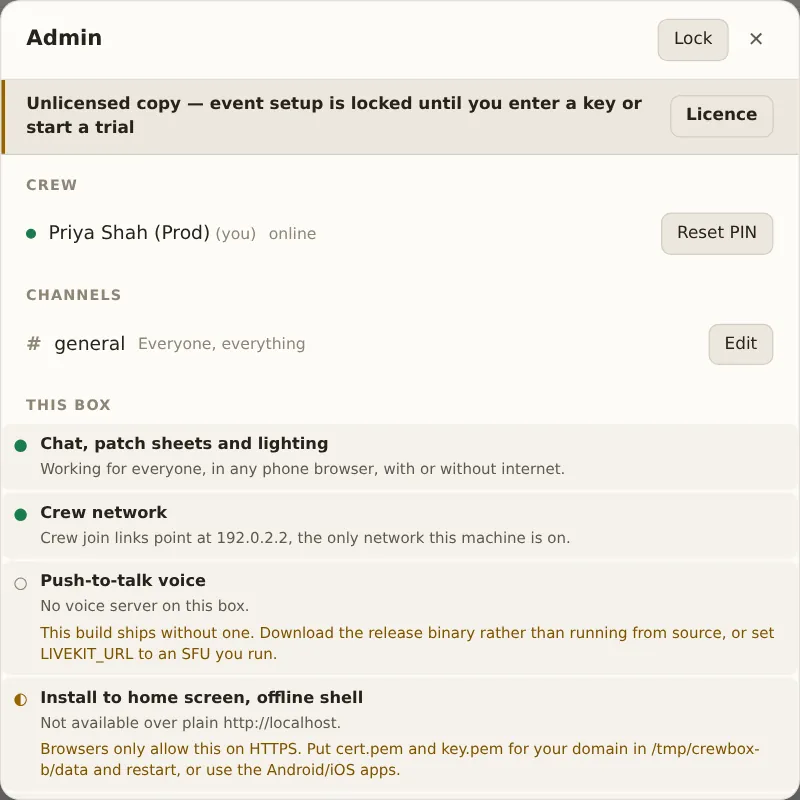The width and height of the screenshot is (800, 800).
Task: Click the 'Working for everyone' status description
Action: pos(303,469)
